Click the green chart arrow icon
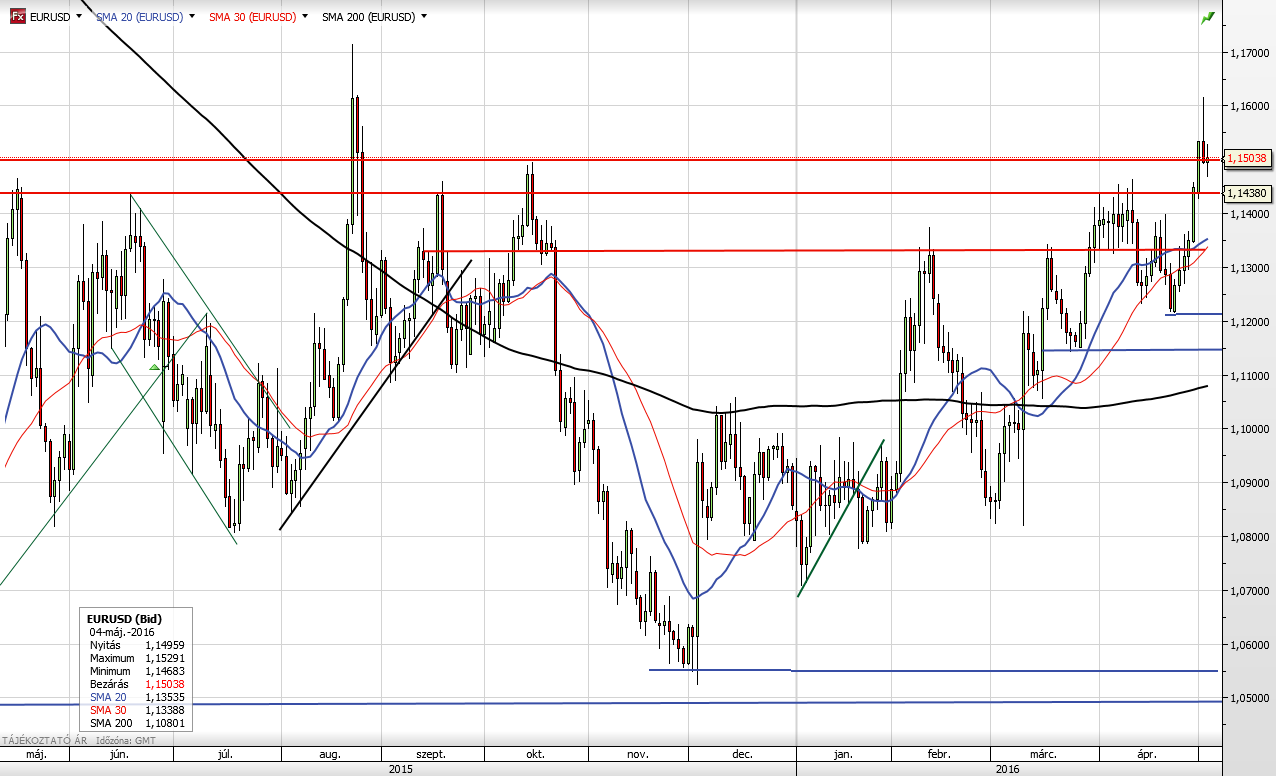Viewport: 1276px width, 776px height. coord(1208,18)
